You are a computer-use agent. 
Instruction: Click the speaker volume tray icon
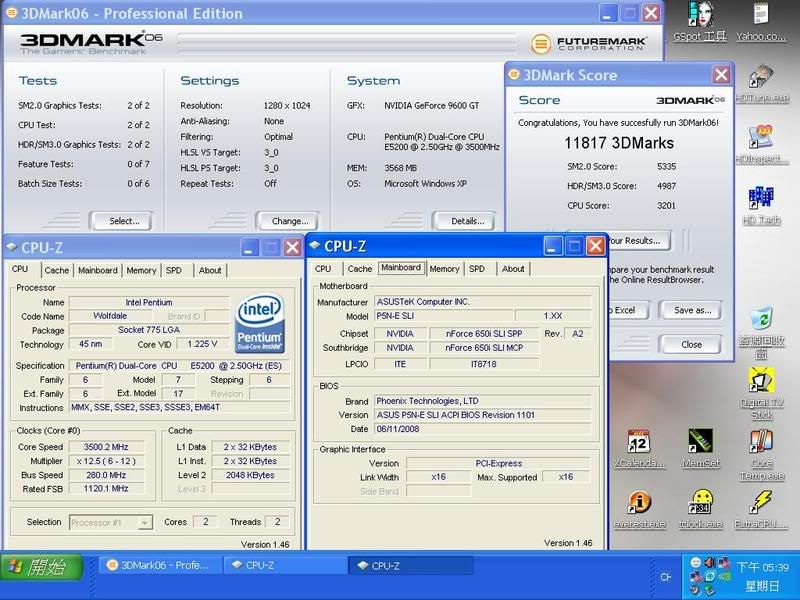click(709, 563)
